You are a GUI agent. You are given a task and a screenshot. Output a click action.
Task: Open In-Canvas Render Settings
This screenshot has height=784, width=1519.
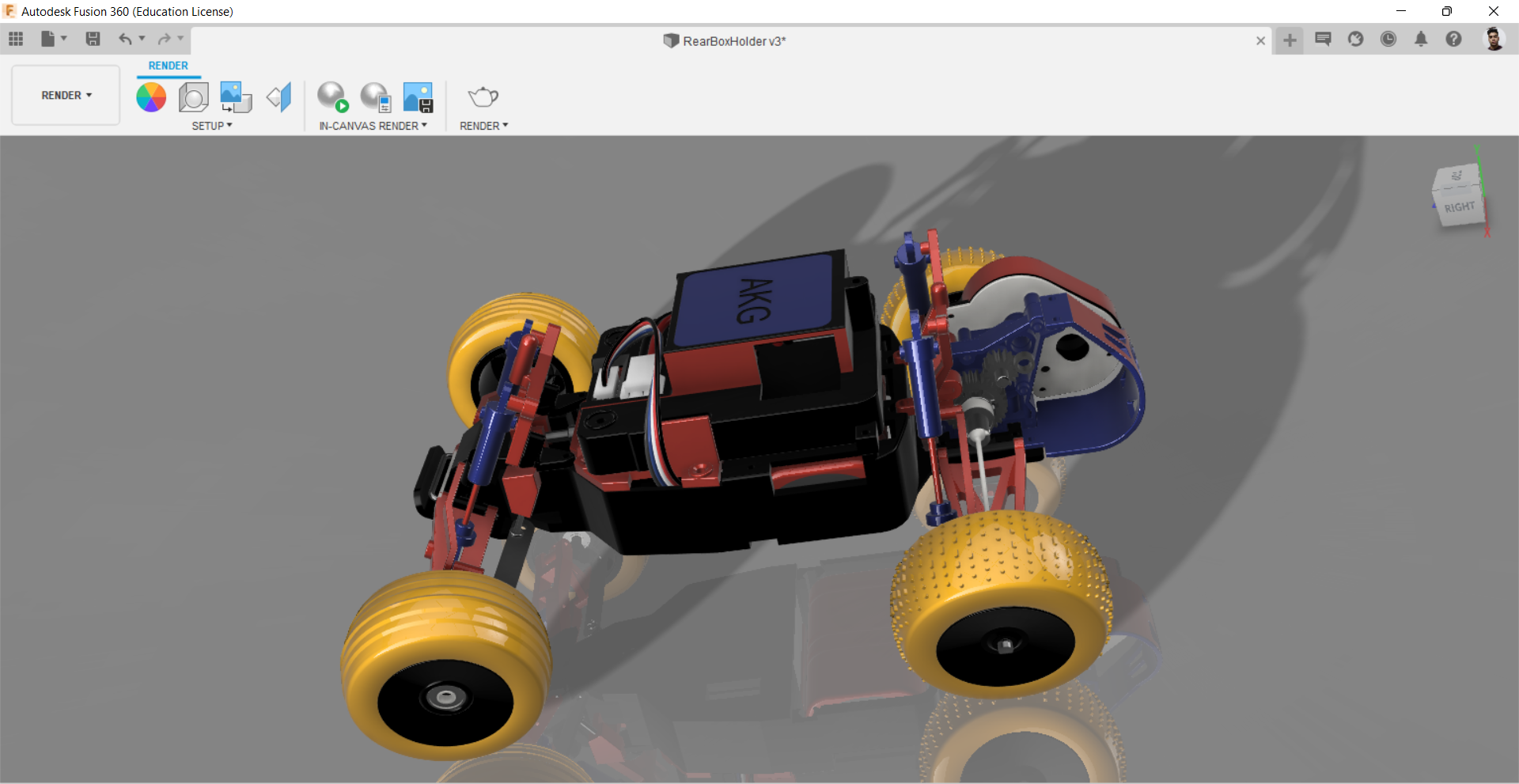click(376, 97)
